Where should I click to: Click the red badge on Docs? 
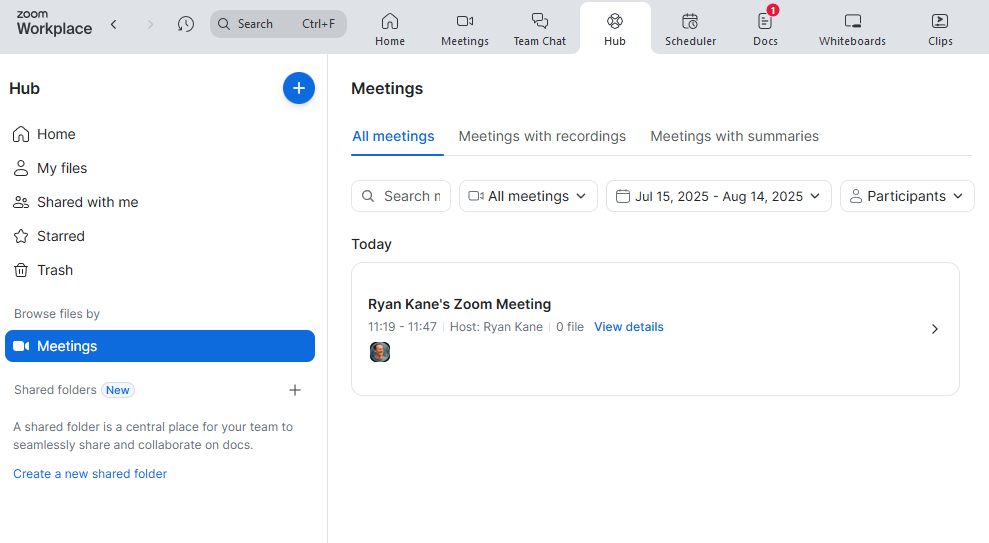point(773,10)
